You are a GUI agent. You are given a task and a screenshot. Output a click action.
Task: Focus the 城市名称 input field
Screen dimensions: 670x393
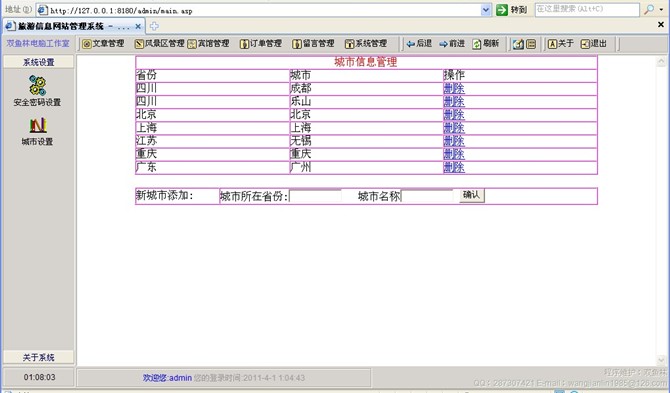point(427,196)
